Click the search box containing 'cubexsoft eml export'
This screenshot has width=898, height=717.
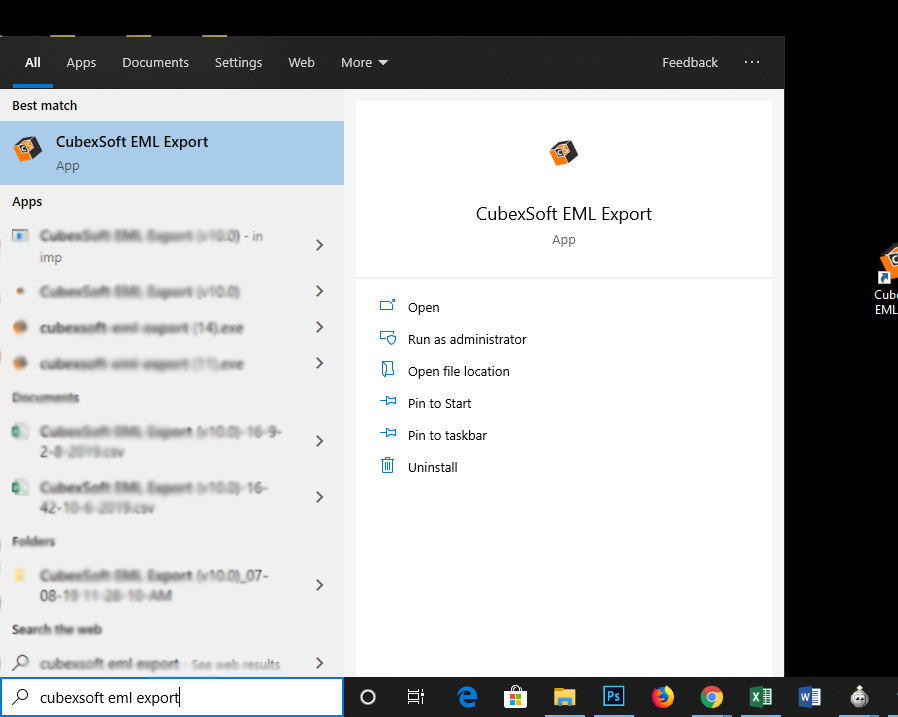[x=172, y=697]
